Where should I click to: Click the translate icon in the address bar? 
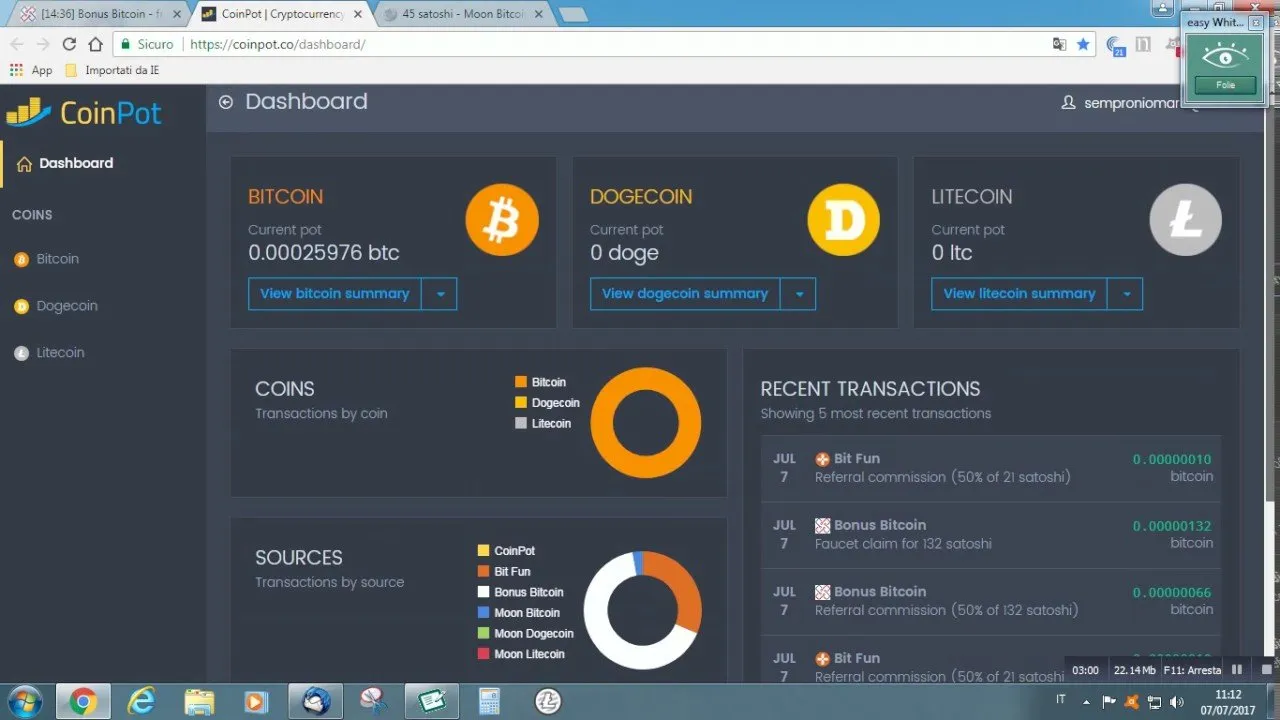click(x=1059, y=44)
